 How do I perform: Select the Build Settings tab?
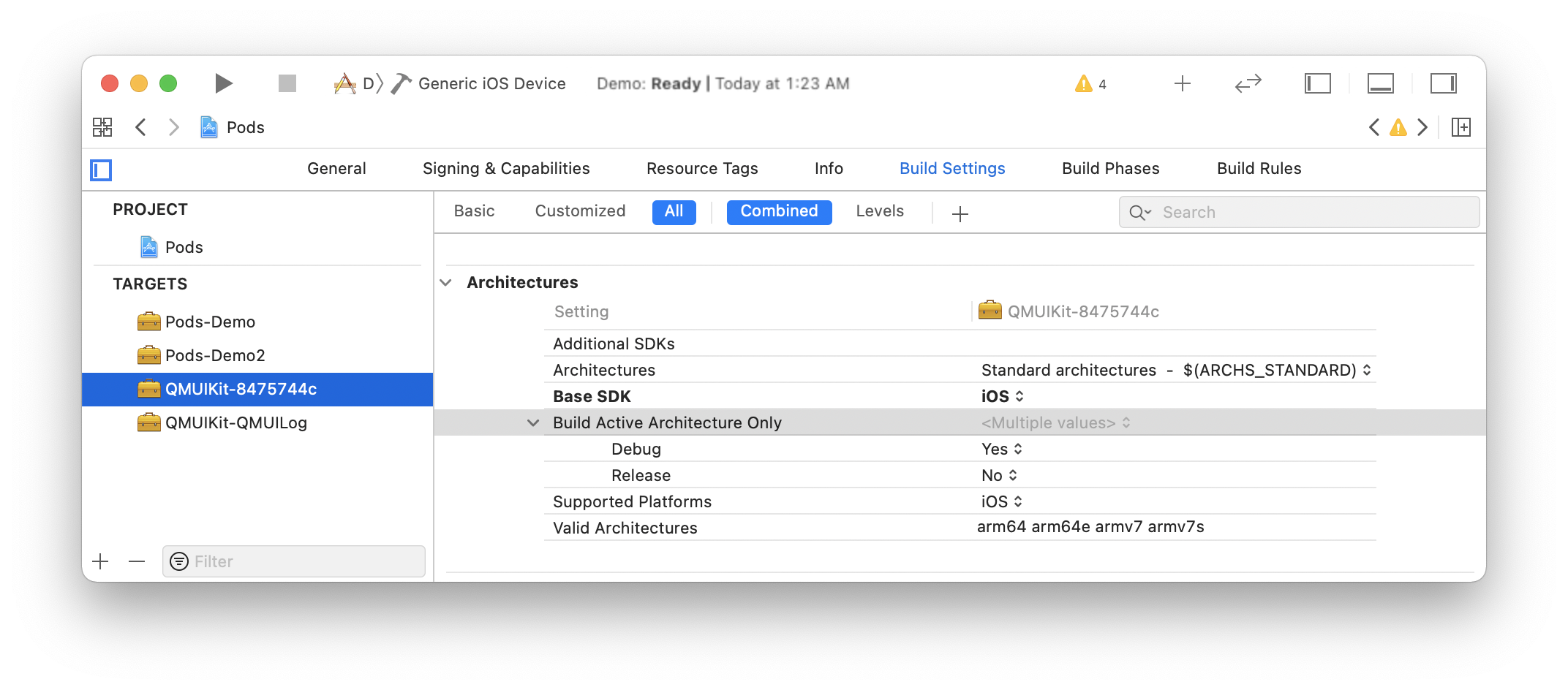(952, 169)
